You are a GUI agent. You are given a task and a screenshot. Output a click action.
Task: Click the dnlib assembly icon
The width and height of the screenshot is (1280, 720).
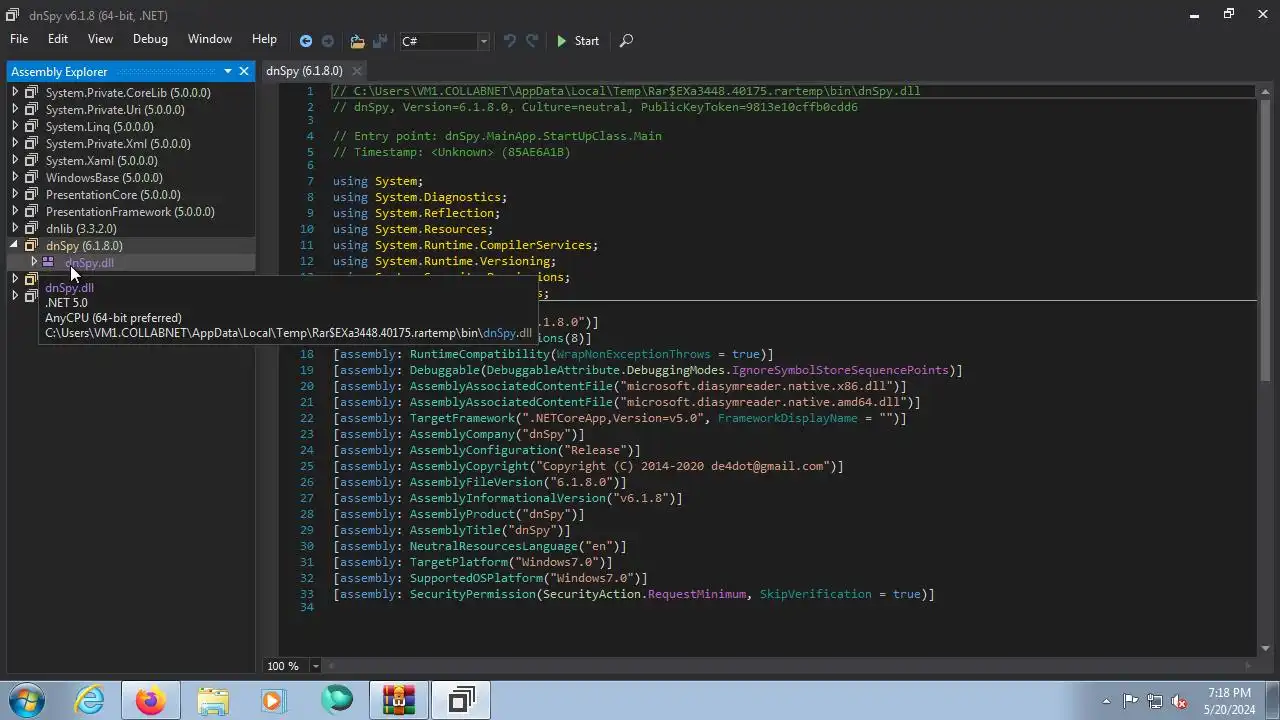coord(31,228)
